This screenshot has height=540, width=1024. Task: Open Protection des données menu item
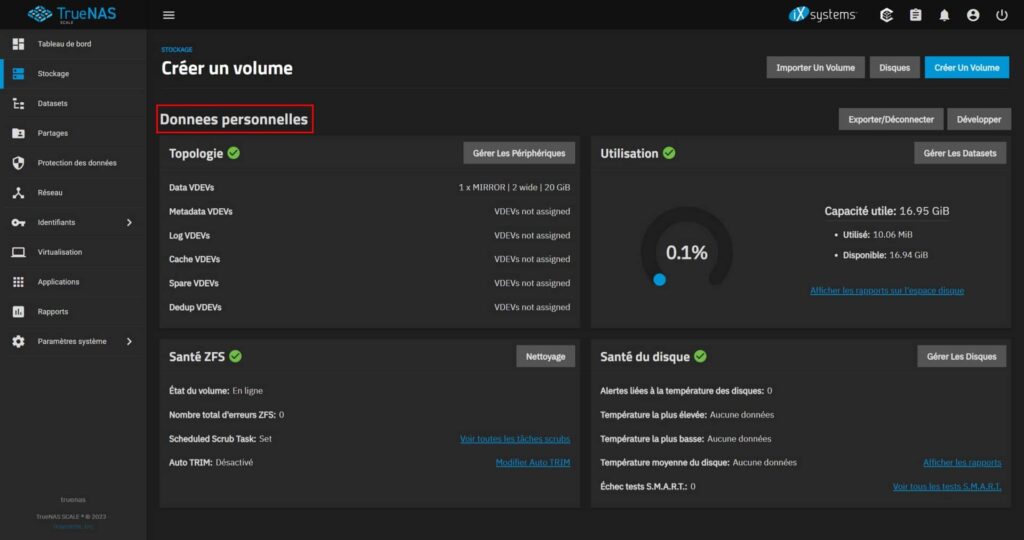73,163
